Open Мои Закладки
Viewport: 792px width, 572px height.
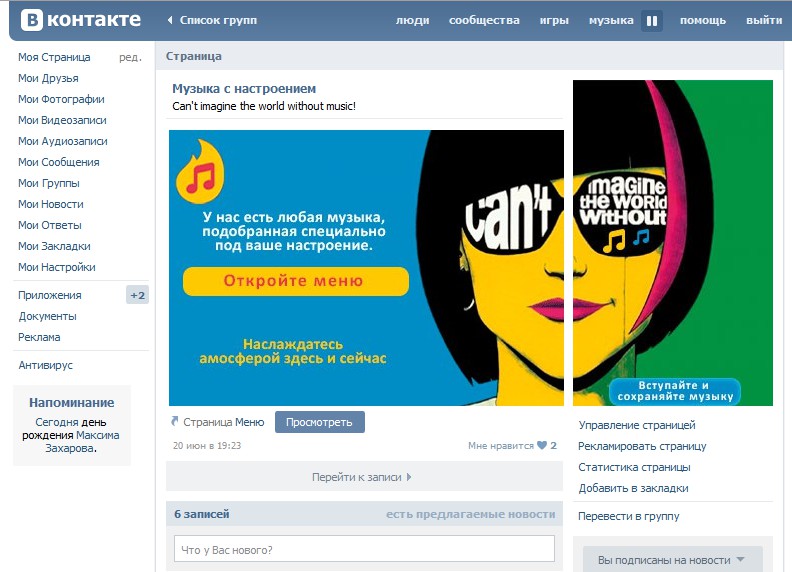(54, 246)
